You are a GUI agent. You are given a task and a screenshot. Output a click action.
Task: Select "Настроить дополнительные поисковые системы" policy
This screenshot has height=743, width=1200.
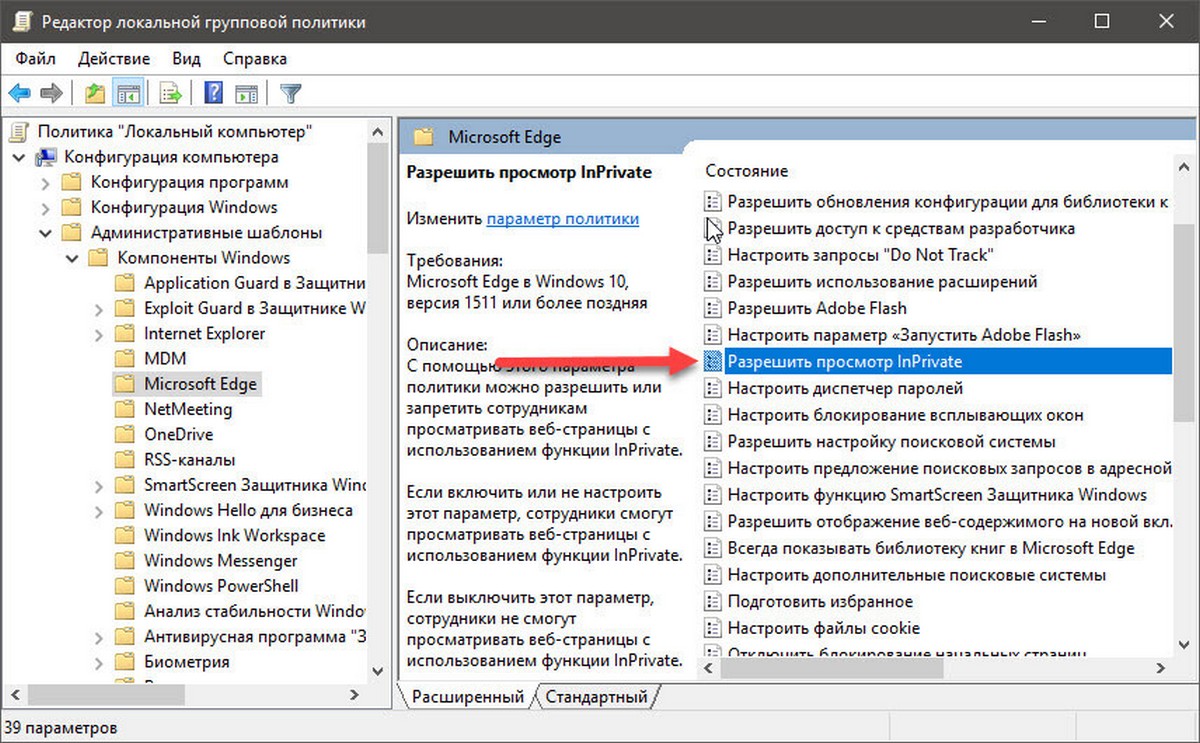[917, 575]
